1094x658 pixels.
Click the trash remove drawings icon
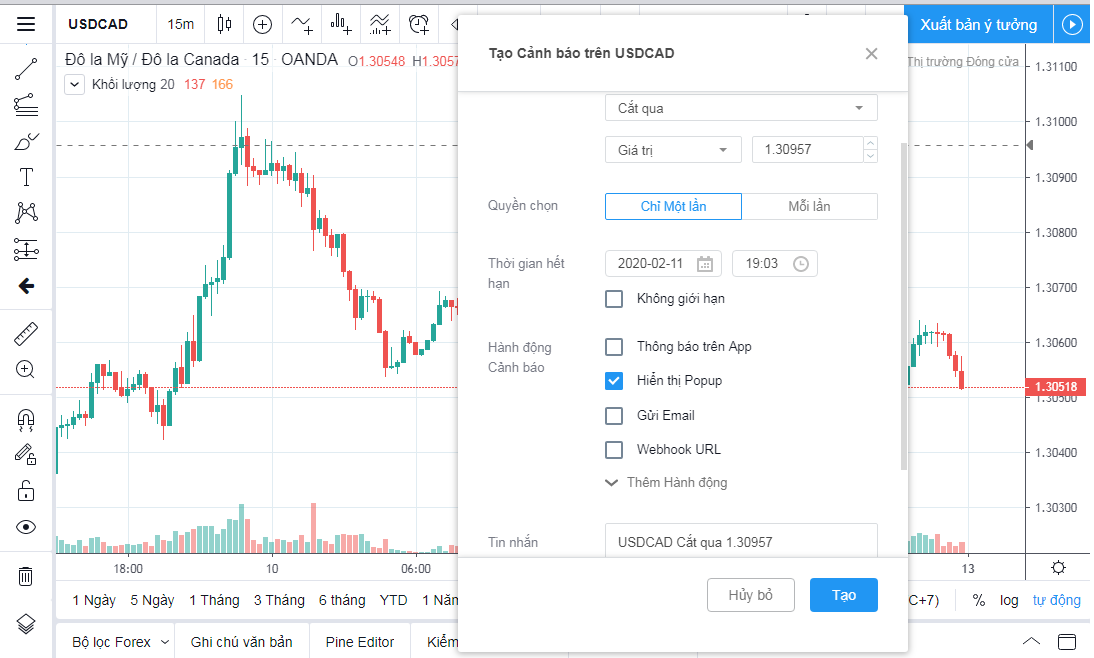coord(26,576)
